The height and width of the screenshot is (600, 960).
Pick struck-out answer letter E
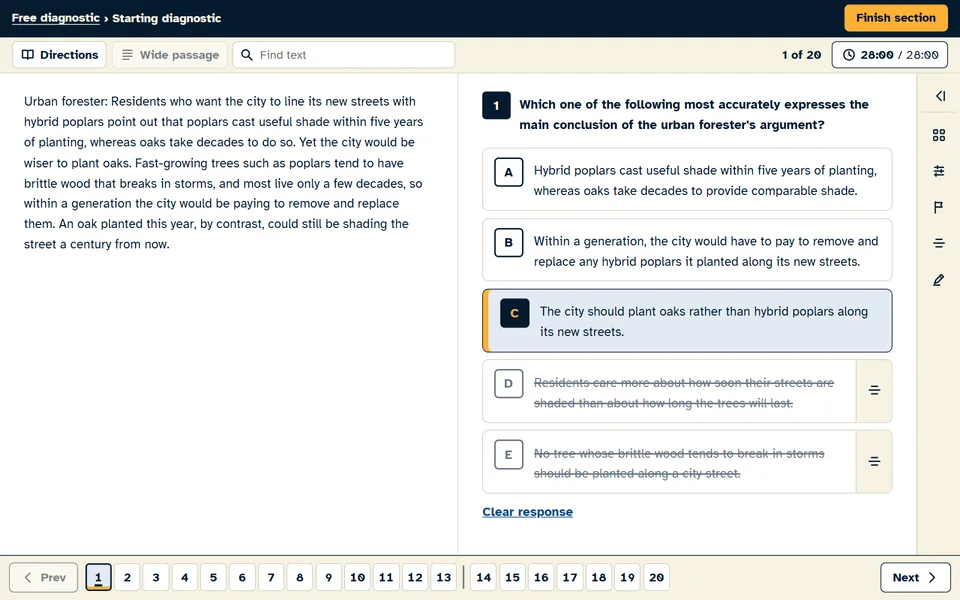(508, 455)
